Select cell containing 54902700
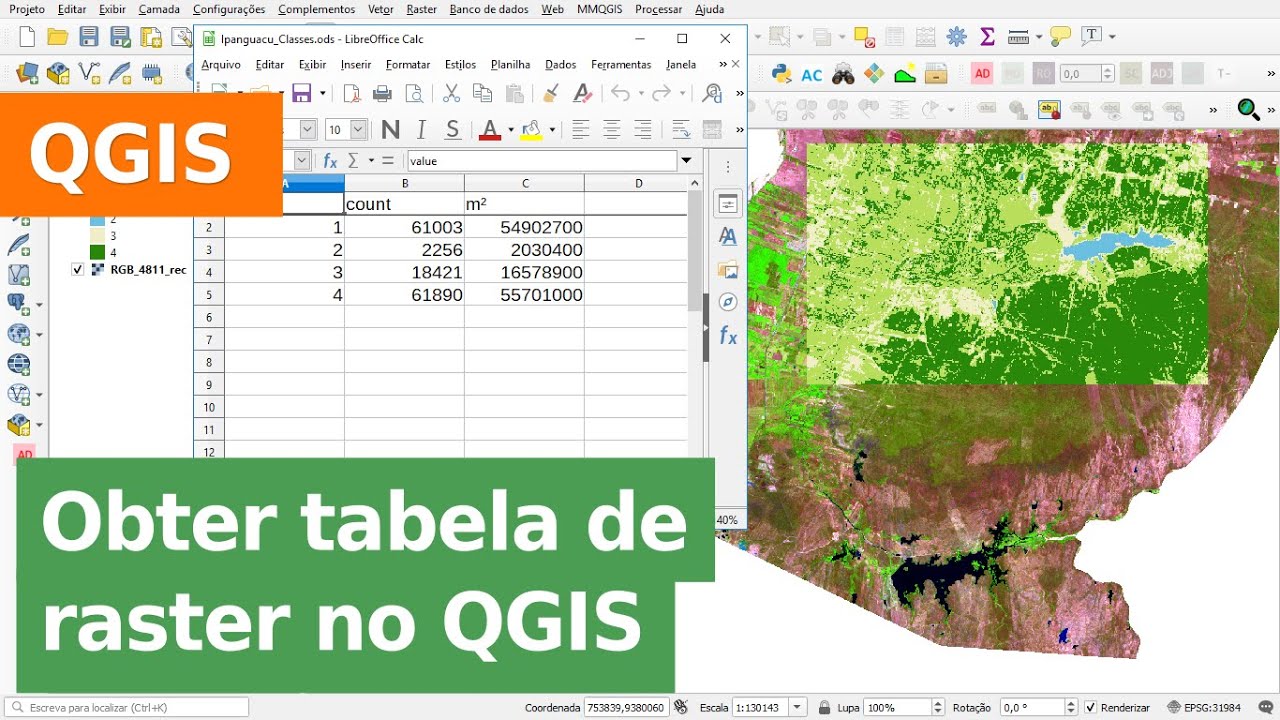Screen dimensions: 1280x720 point(525,227)
